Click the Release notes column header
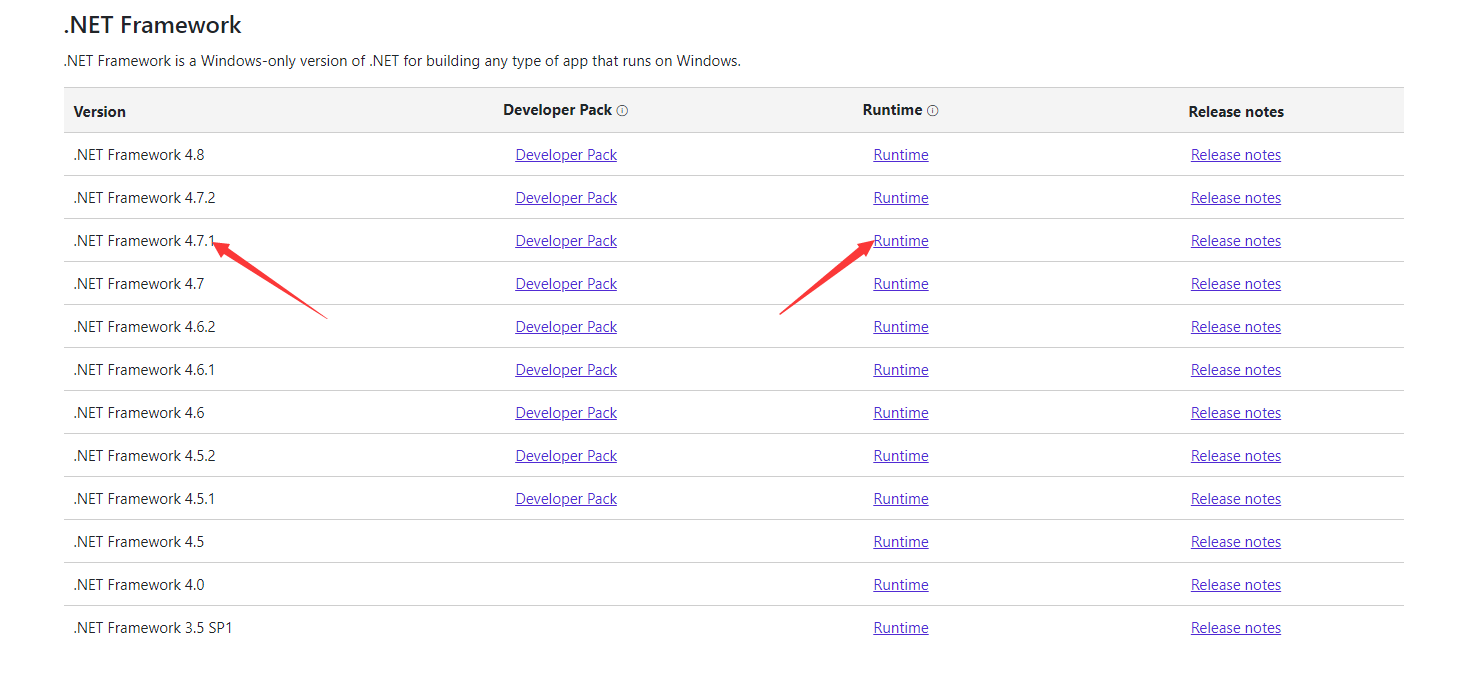 [x=1236, y=112]
